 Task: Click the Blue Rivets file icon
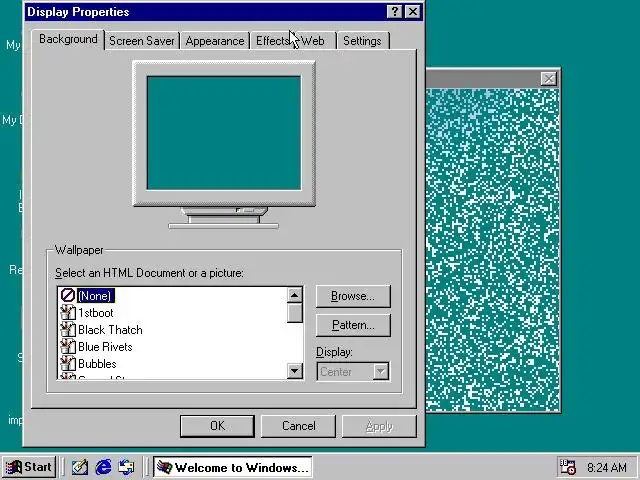[68, 347]
